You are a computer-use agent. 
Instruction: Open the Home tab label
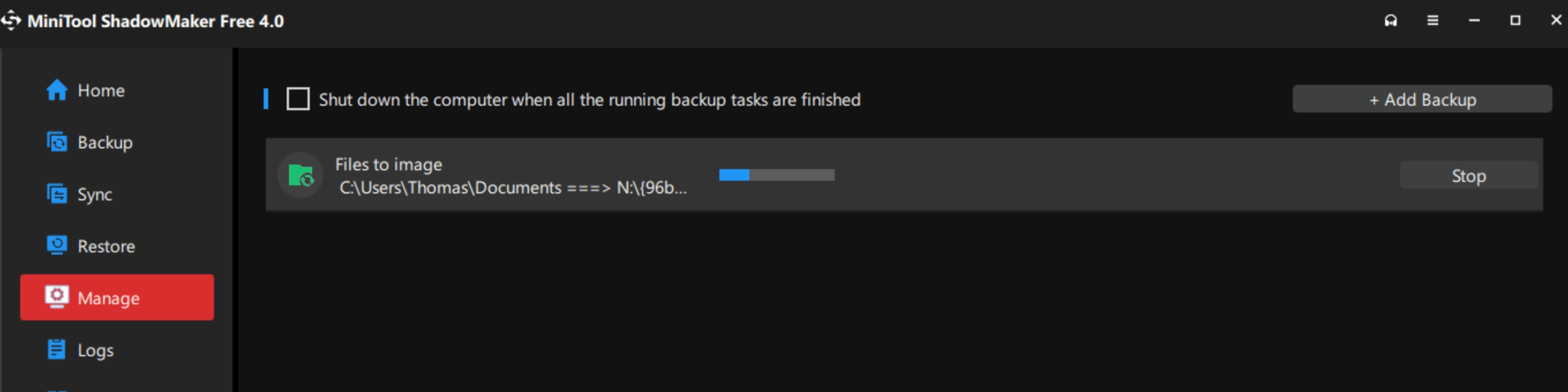(x=101, y=91)
